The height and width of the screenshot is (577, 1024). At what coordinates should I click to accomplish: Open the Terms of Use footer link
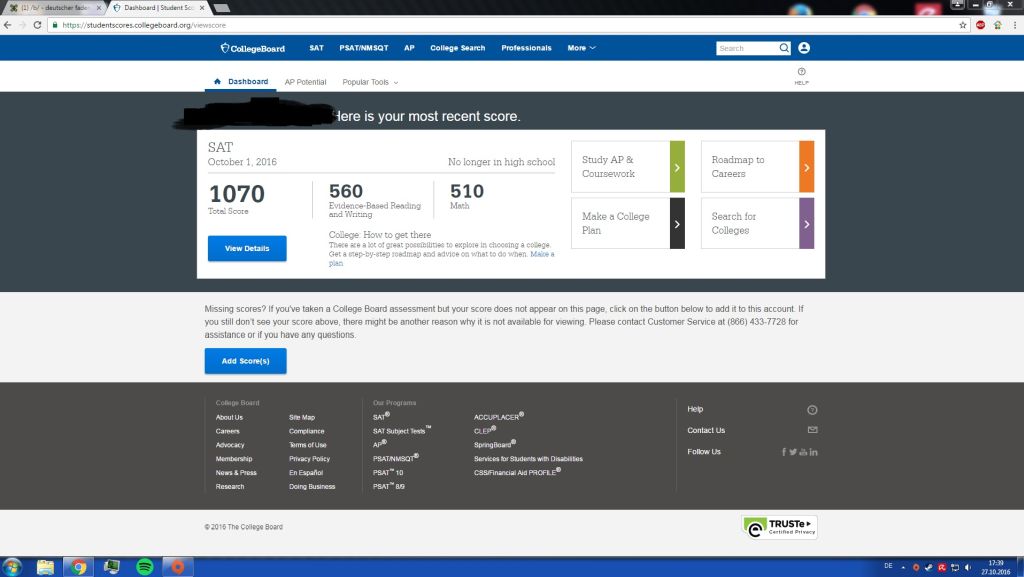pyautogui.click(x=308, y=445)
